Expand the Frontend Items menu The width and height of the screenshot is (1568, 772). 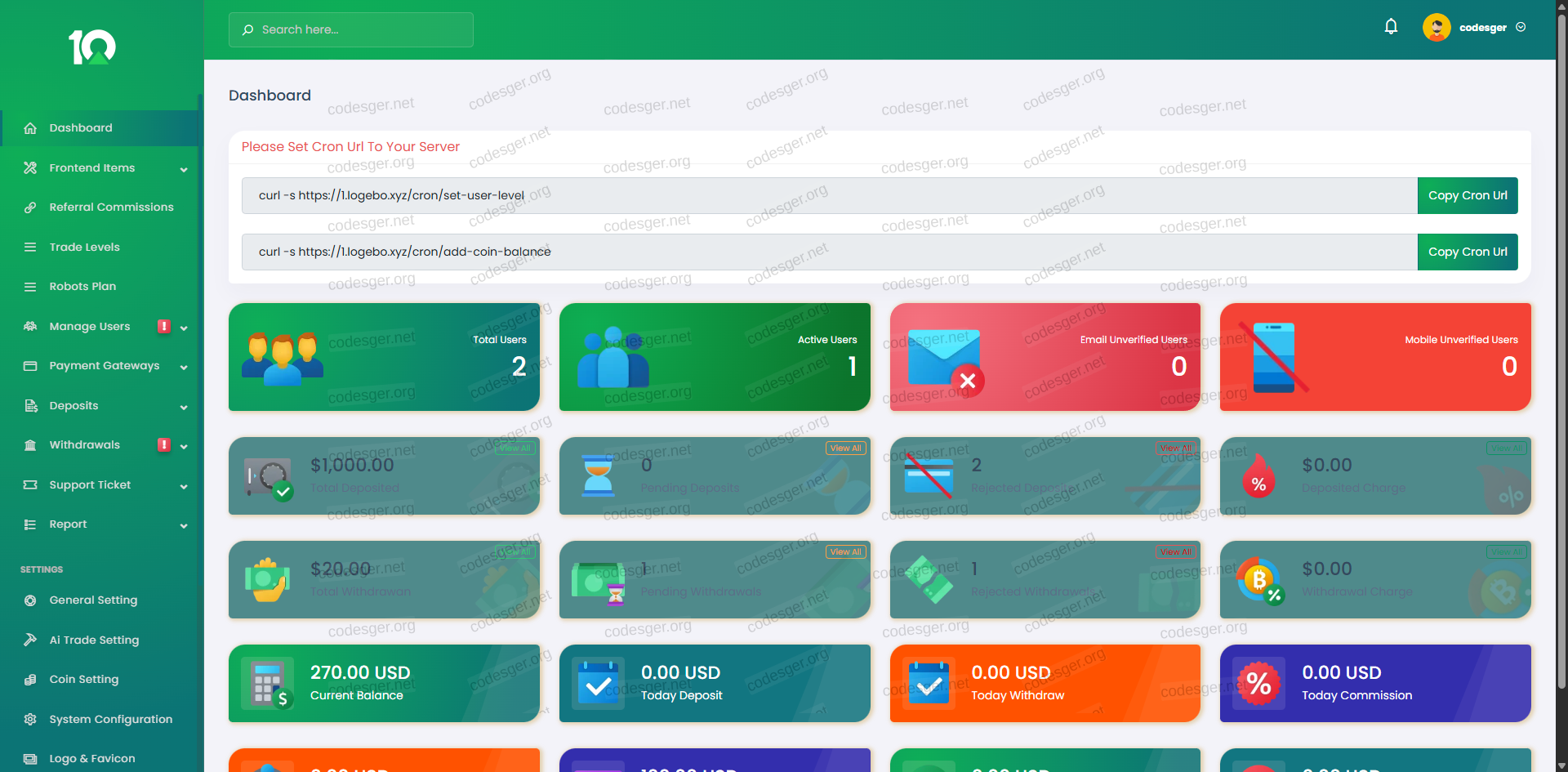coord(184,169)
